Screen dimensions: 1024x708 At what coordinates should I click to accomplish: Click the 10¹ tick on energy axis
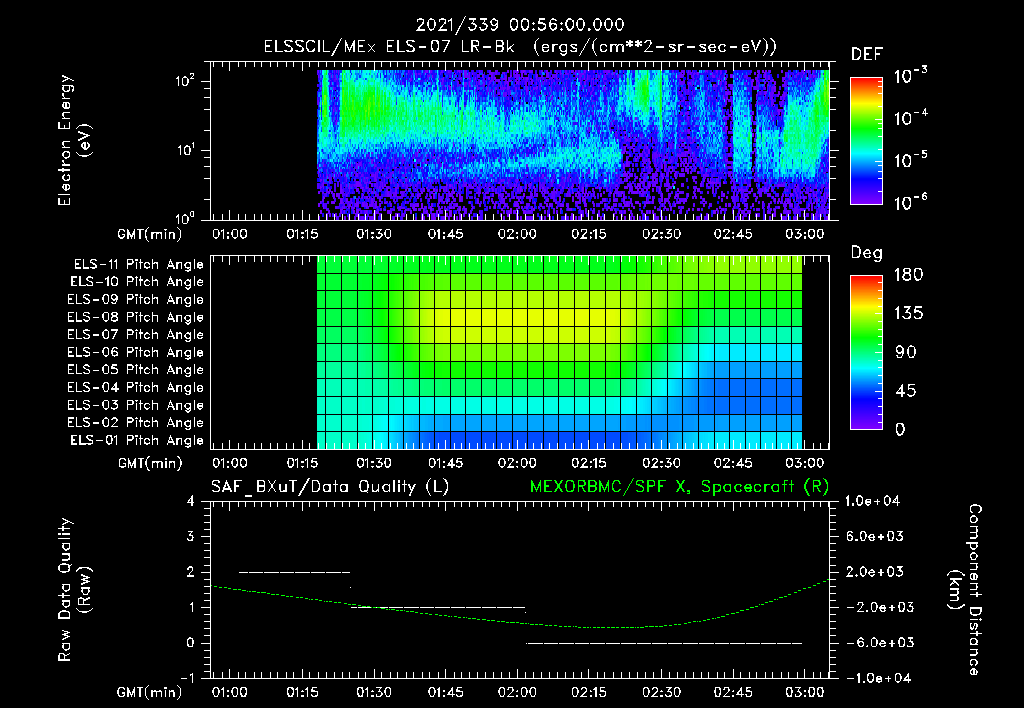(185, 150)
